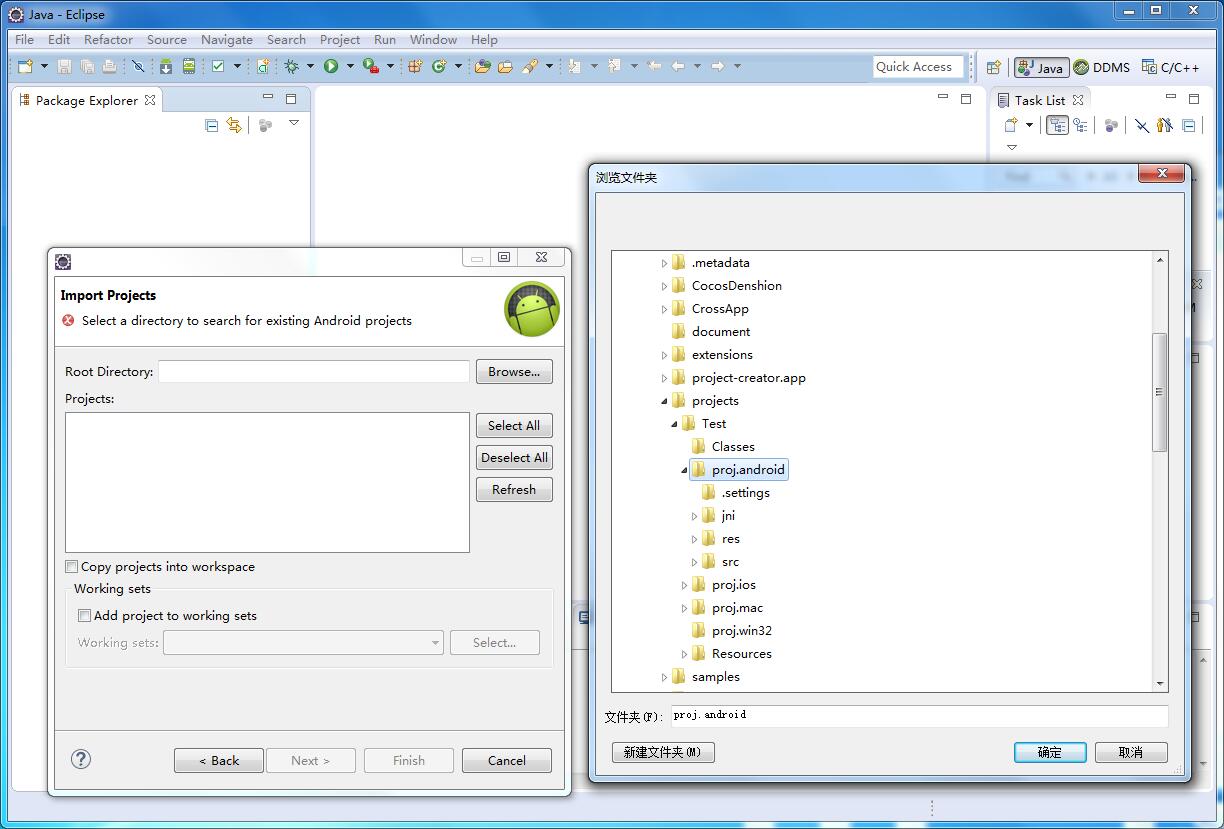Switch to the C/C++ perspective
Image resolution: width=1224 pixels, height=829 pixels.
click(1171, 67)
